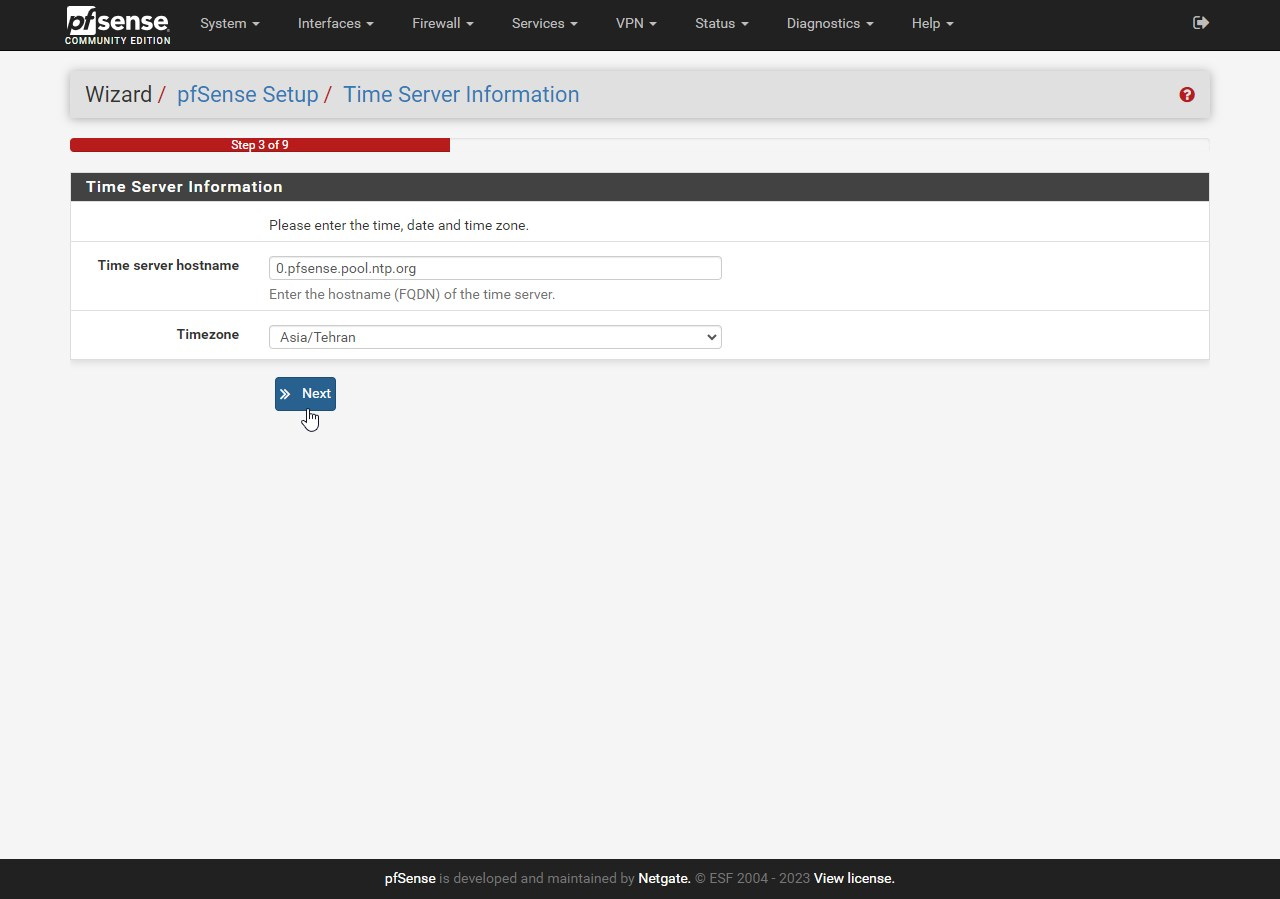1280x899 pixels.
Task: Open the pfSense link in the footer
Action: click(410, 879)
